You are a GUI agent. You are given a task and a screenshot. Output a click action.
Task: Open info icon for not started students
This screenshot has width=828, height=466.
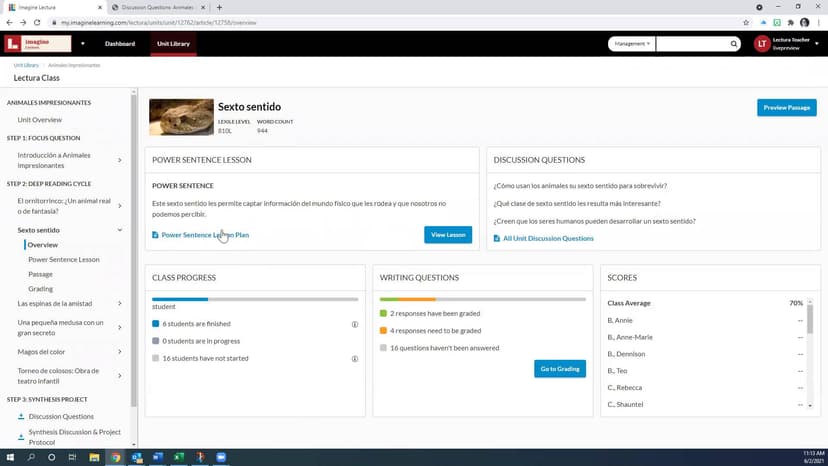tap(355, 358)
